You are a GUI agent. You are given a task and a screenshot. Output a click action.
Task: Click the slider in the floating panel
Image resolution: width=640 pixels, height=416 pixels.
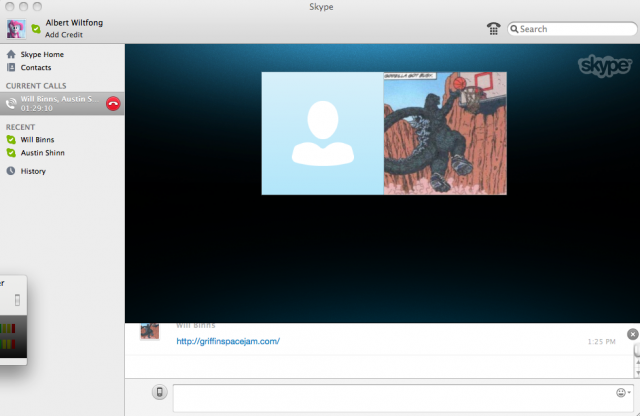pyautogui.click(x=17, y=300)
